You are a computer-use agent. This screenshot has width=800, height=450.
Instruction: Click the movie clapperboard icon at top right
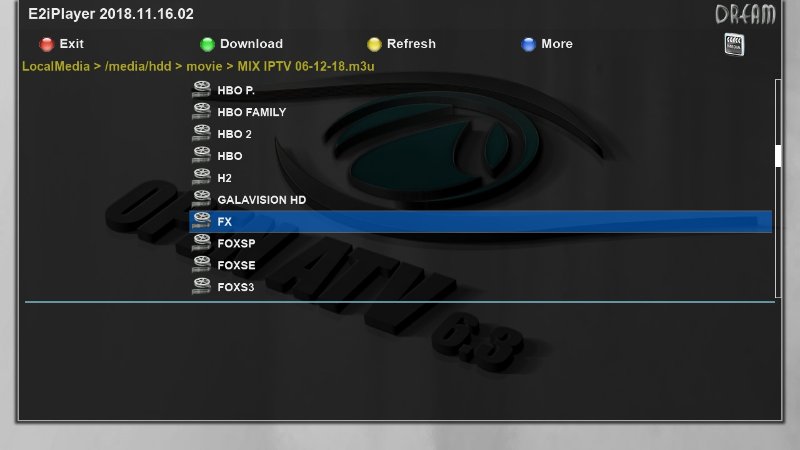tap(735, 44)
